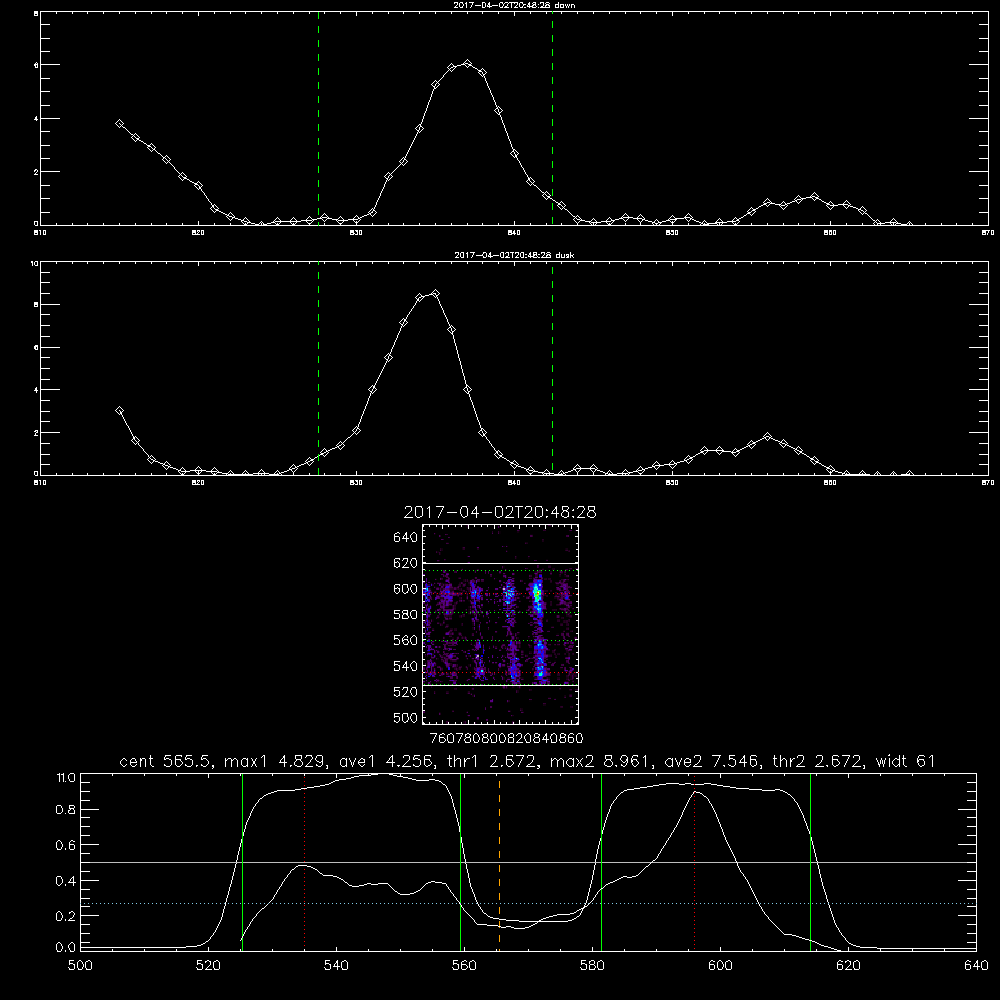Click the spectral image thumbnail in the middle
Image resolution: width=1000 pixels, height=1000 pixels.
(500, 624)
